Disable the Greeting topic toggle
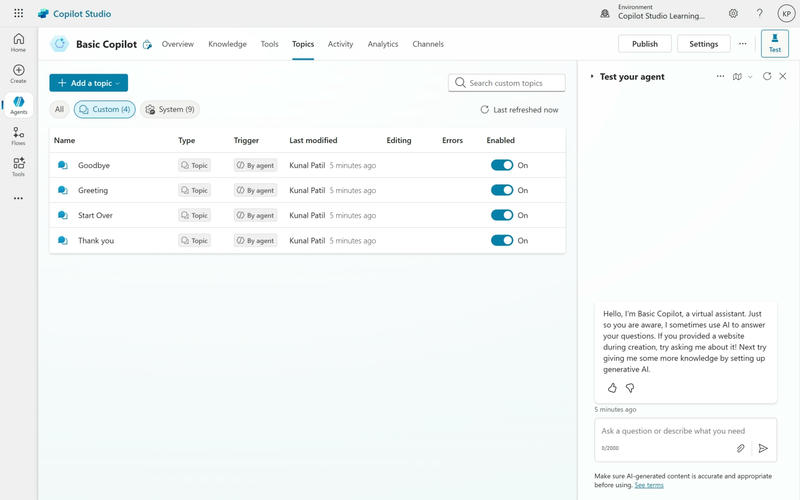800x500 pixels. click(502, 190)
